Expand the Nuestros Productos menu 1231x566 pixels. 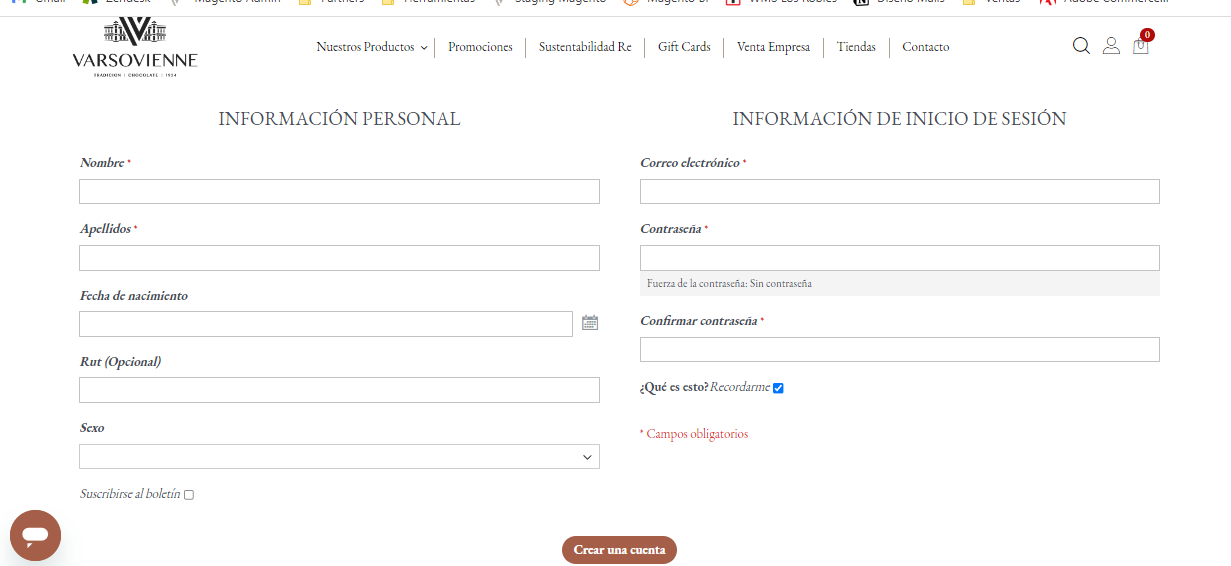pyautogui.click(x=371, y=47)
